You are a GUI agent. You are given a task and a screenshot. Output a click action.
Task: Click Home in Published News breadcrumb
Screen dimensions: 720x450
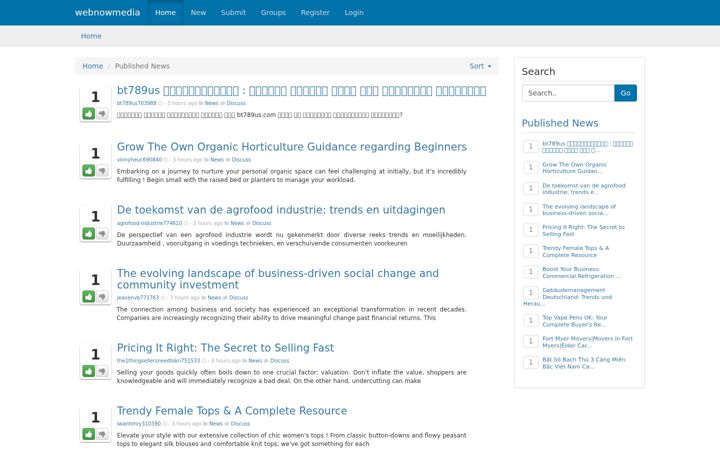click(x=92, y=66)
